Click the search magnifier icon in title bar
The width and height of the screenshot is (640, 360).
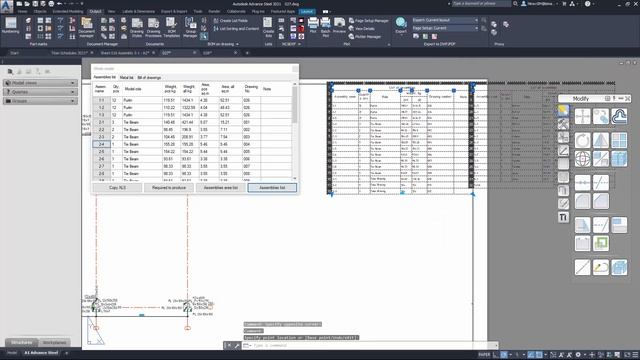(x=516, y=4)
